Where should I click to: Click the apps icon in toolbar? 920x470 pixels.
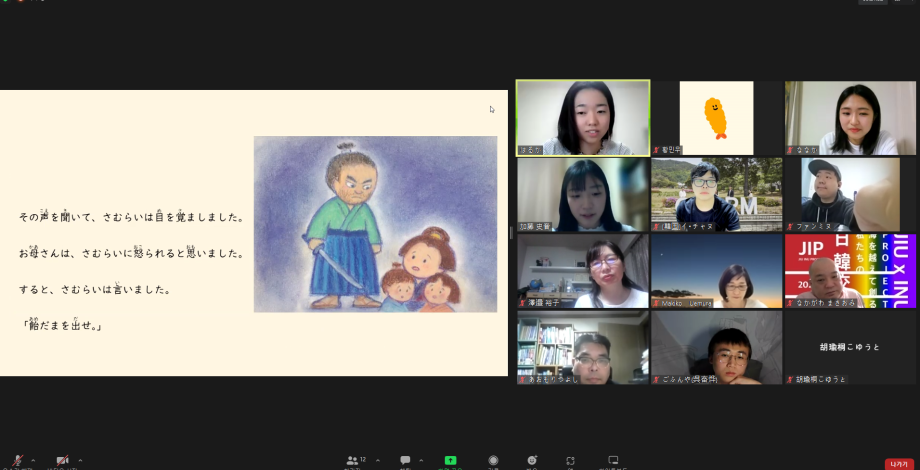point(570,460)
